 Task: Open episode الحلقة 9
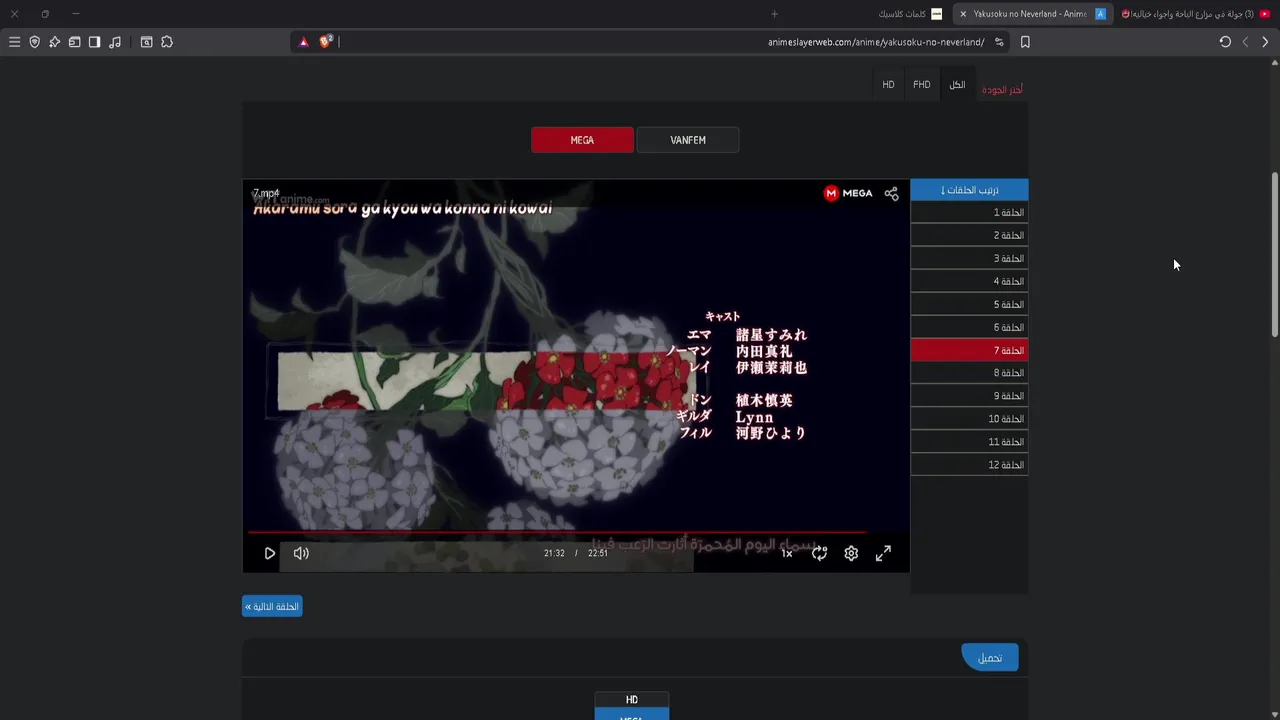point(969,396)
